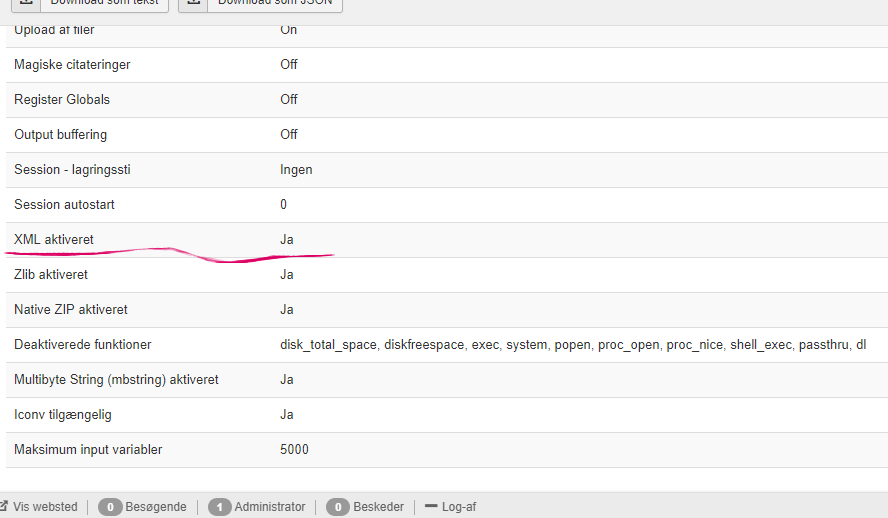Click the 'Output buffering' Off value
Image resolution: width=888 pixels, height=518 pixels.
(x=289, y=135)
